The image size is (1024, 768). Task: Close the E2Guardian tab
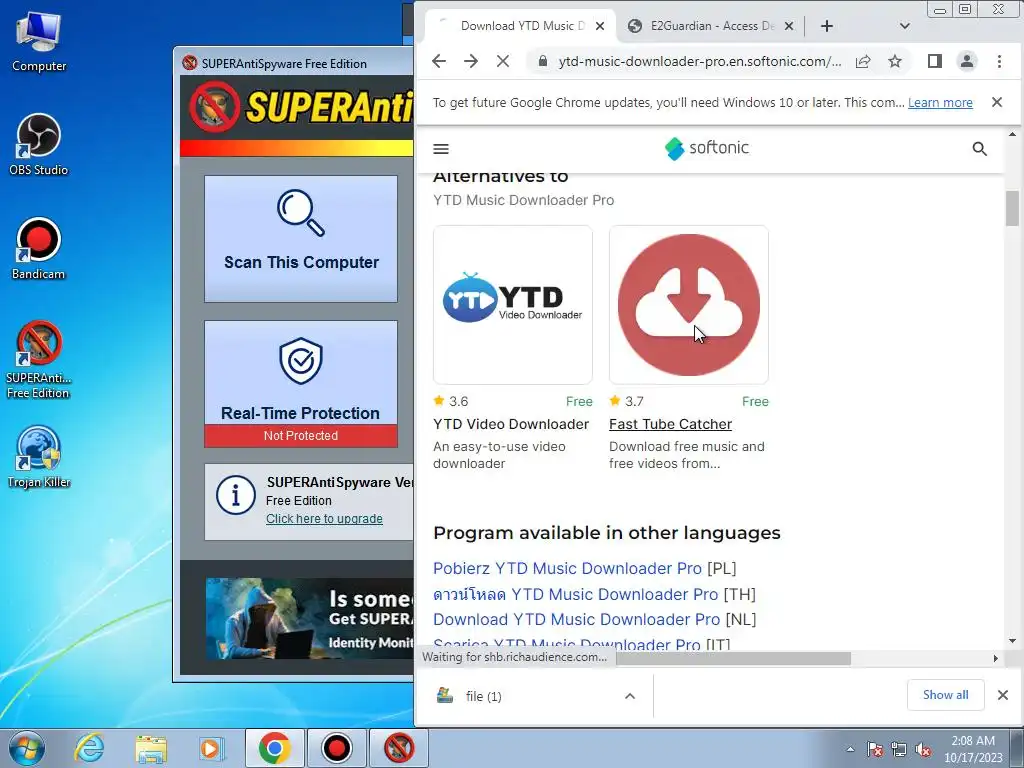[789, 26]
